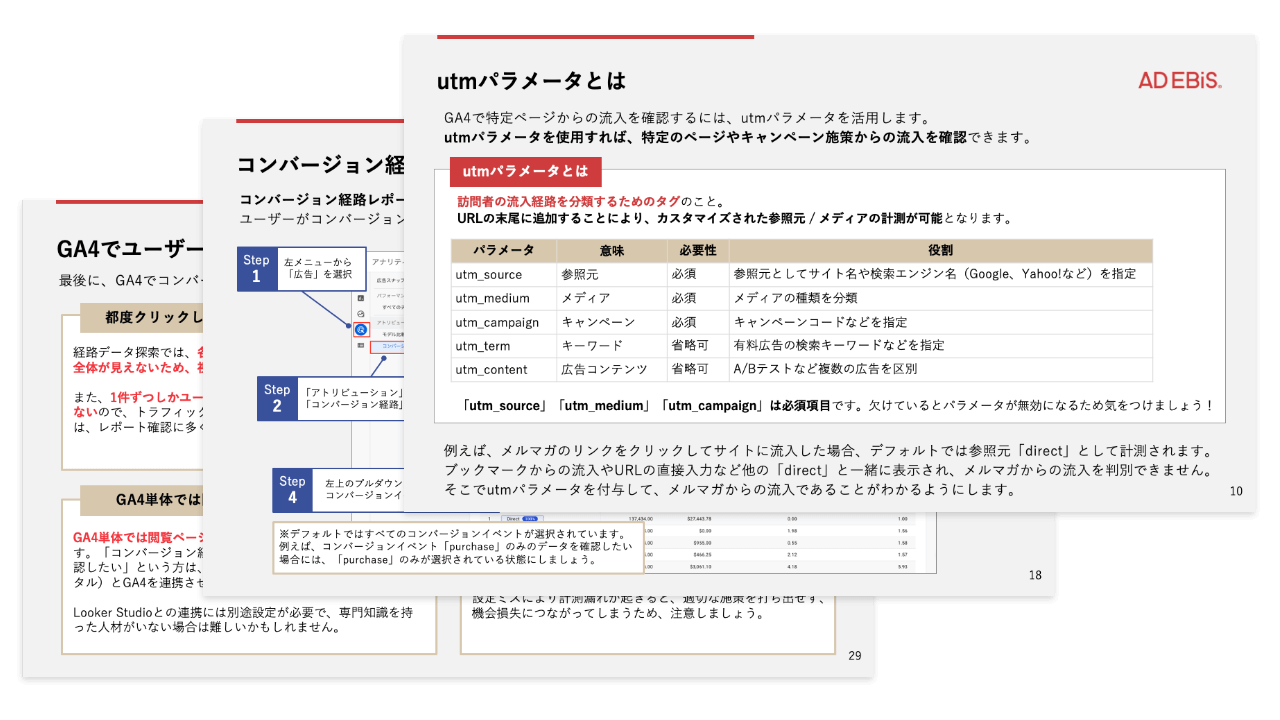The image size is (1280, 720).
Task: Click the '参照元' meaning cell
Action: coord(612,274)
